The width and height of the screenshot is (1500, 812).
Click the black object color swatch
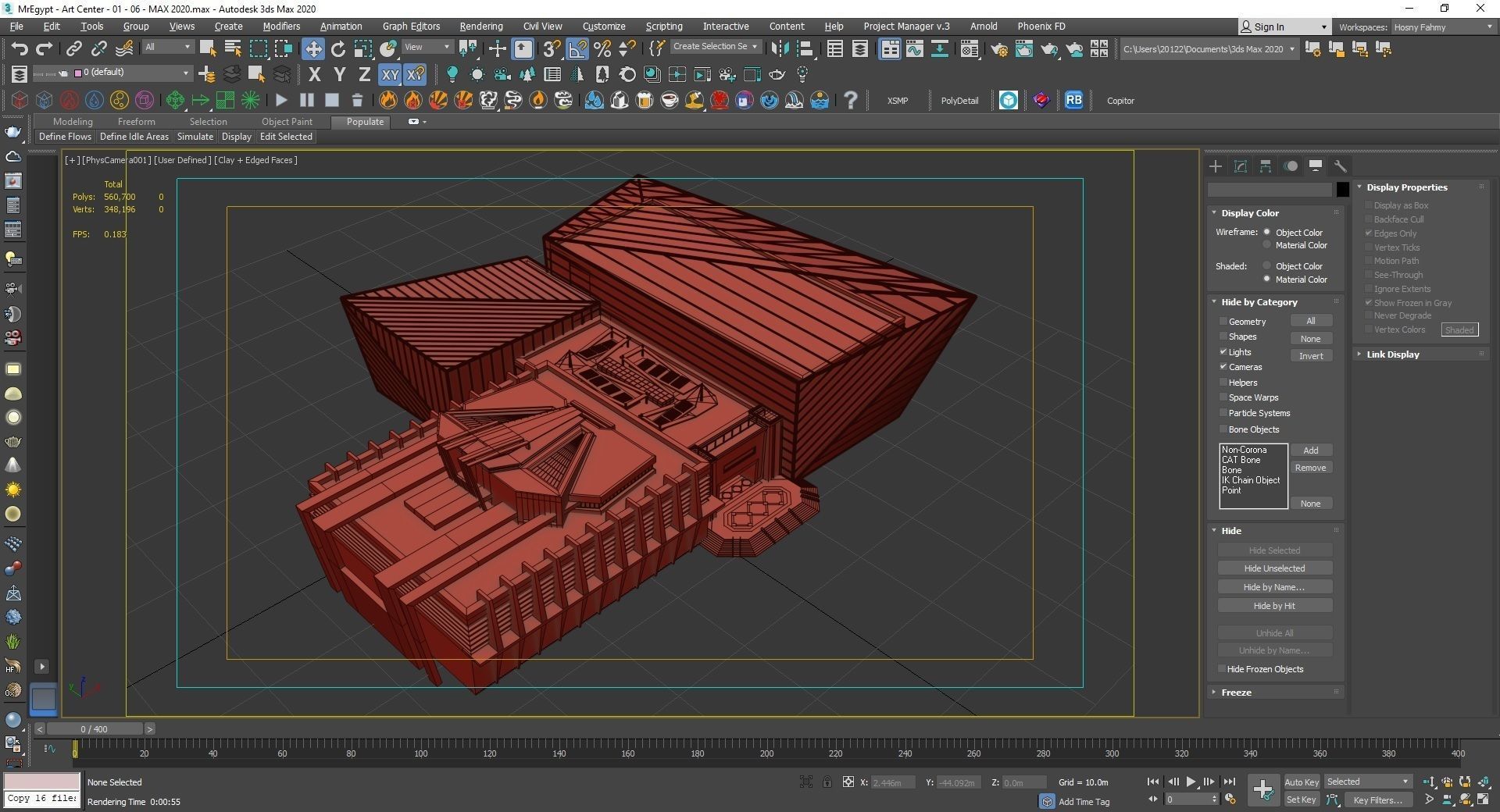pos(1342,190)
